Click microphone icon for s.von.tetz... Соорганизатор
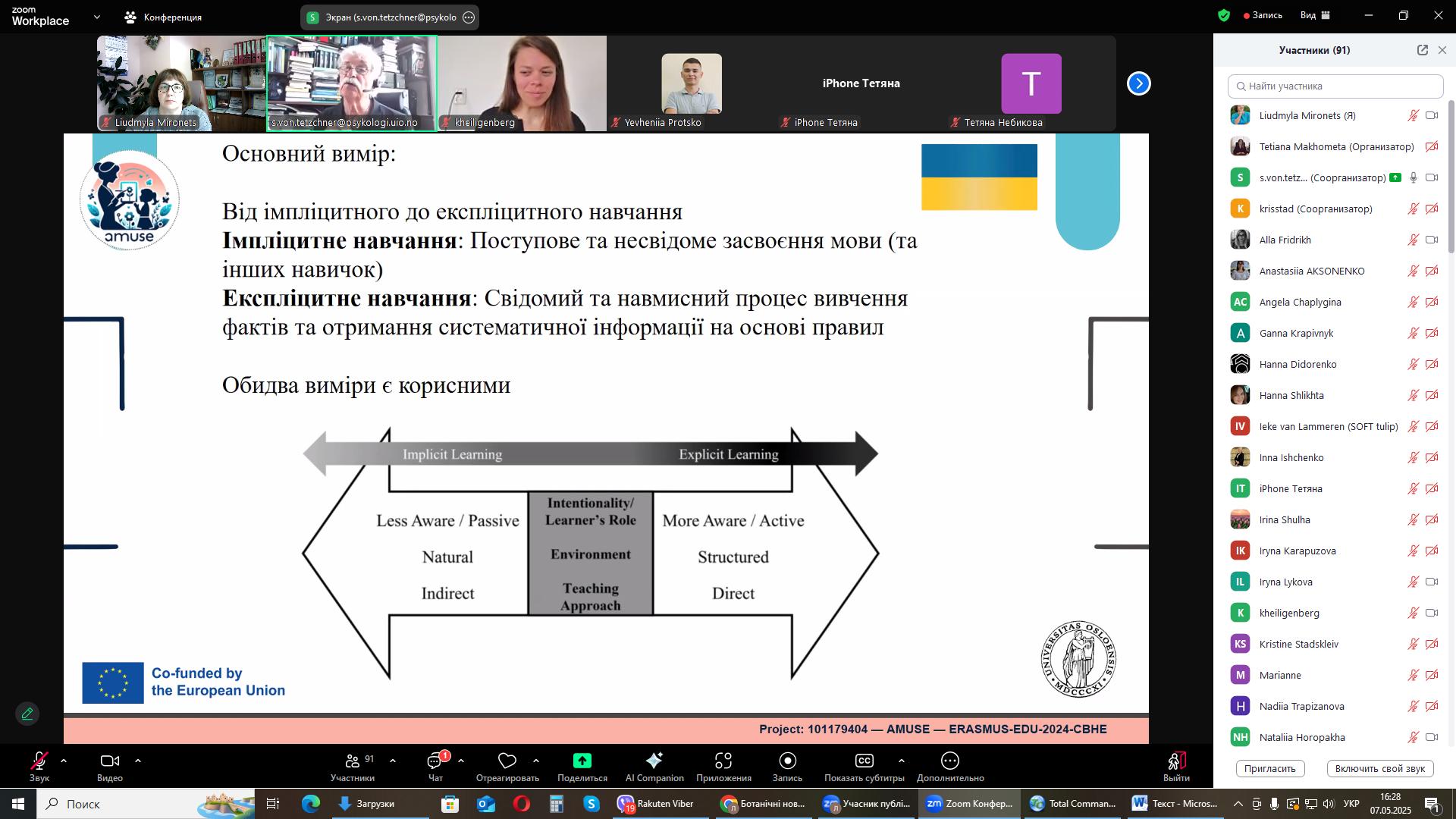 tap(1414, 178)
